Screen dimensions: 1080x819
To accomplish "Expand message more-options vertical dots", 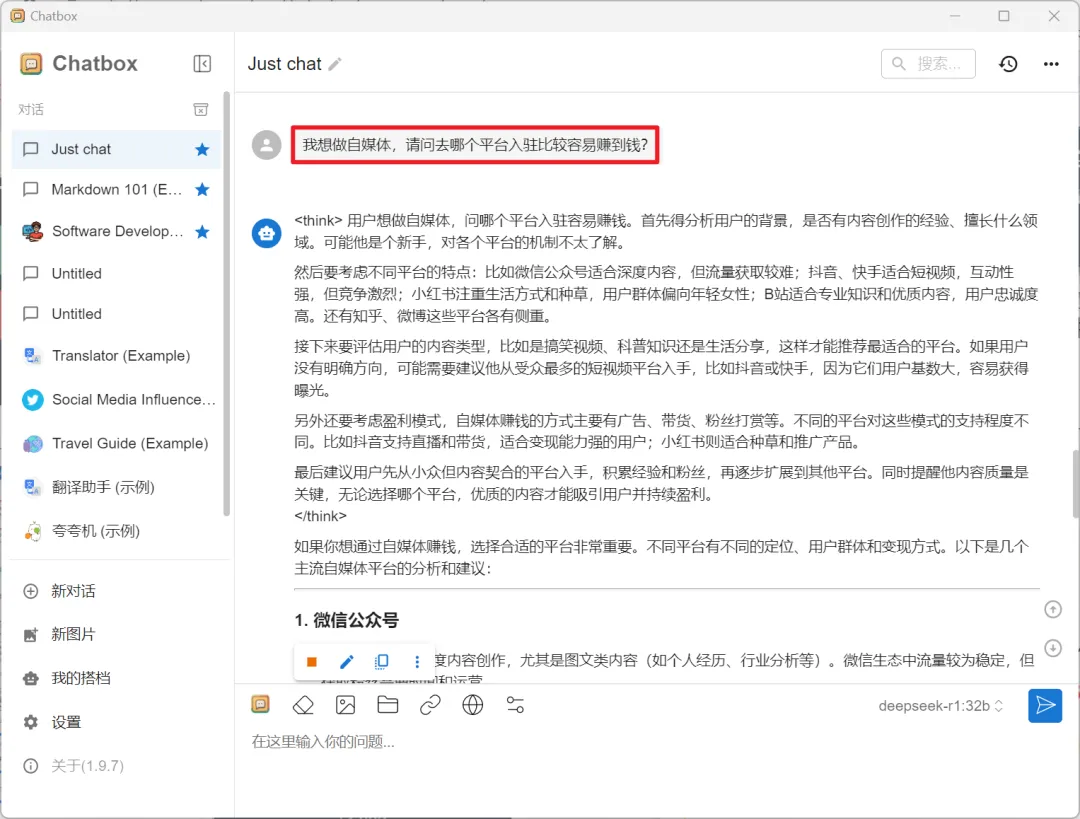I will [417, 662].
